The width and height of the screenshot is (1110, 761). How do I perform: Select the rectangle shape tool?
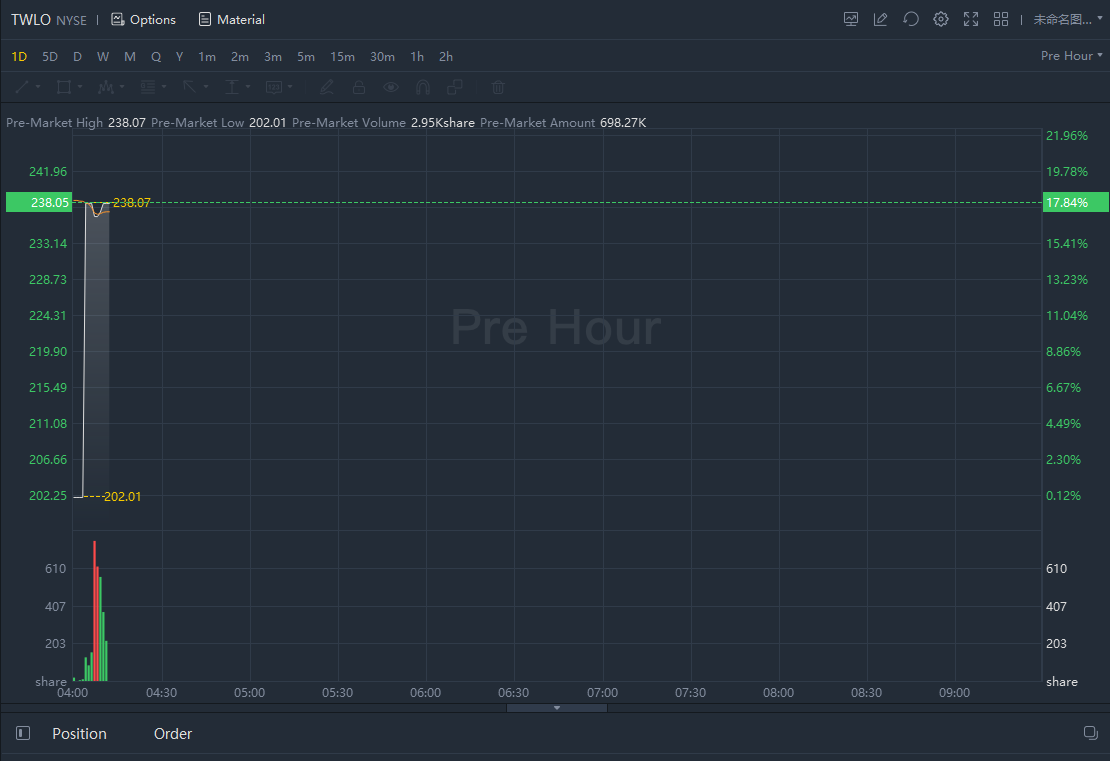[64, 87]
